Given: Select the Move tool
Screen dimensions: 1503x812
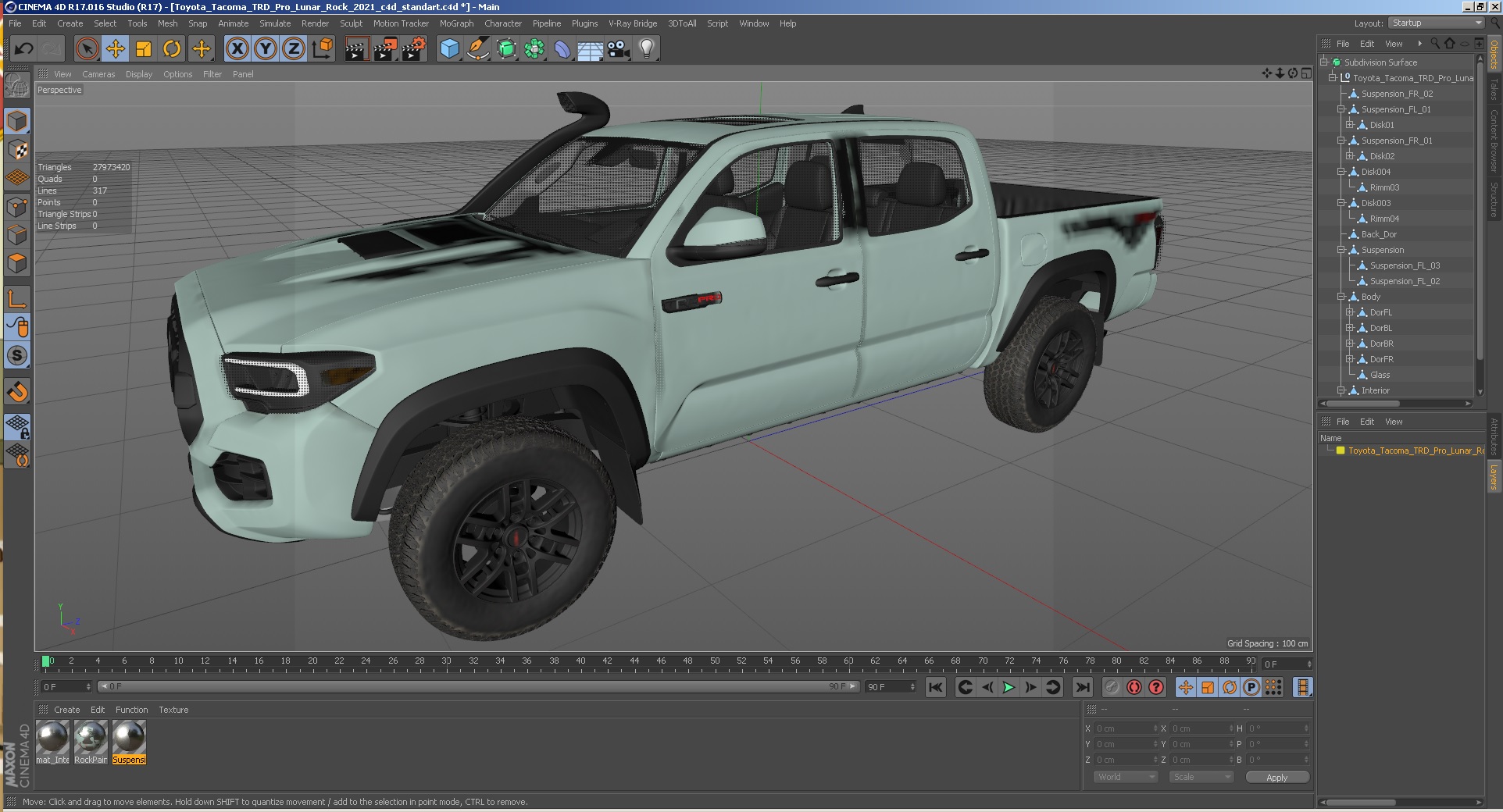Looking at the screenshot, I should [x=116, y=49].
